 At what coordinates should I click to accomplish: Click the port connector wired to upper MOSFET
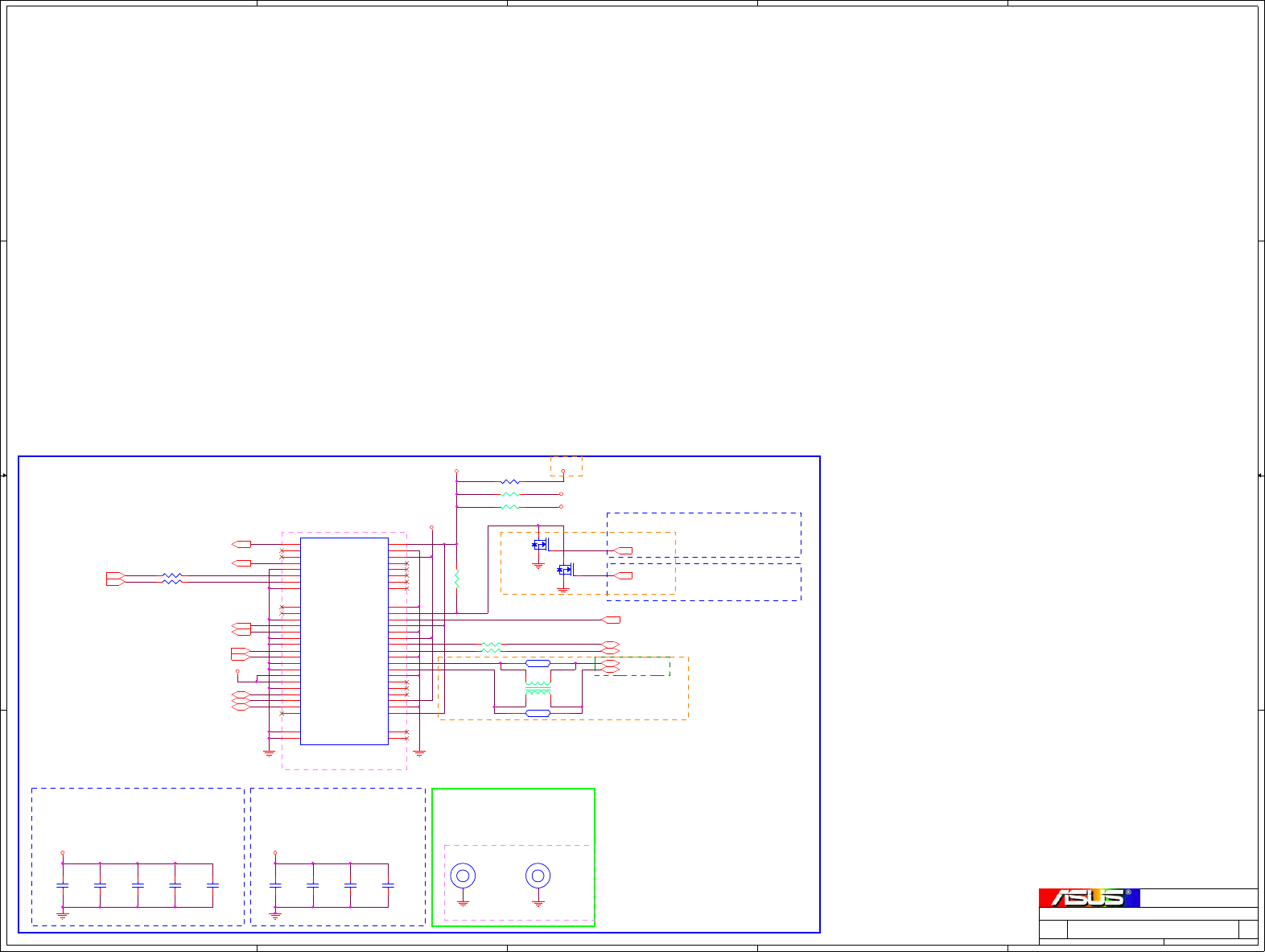623,551
